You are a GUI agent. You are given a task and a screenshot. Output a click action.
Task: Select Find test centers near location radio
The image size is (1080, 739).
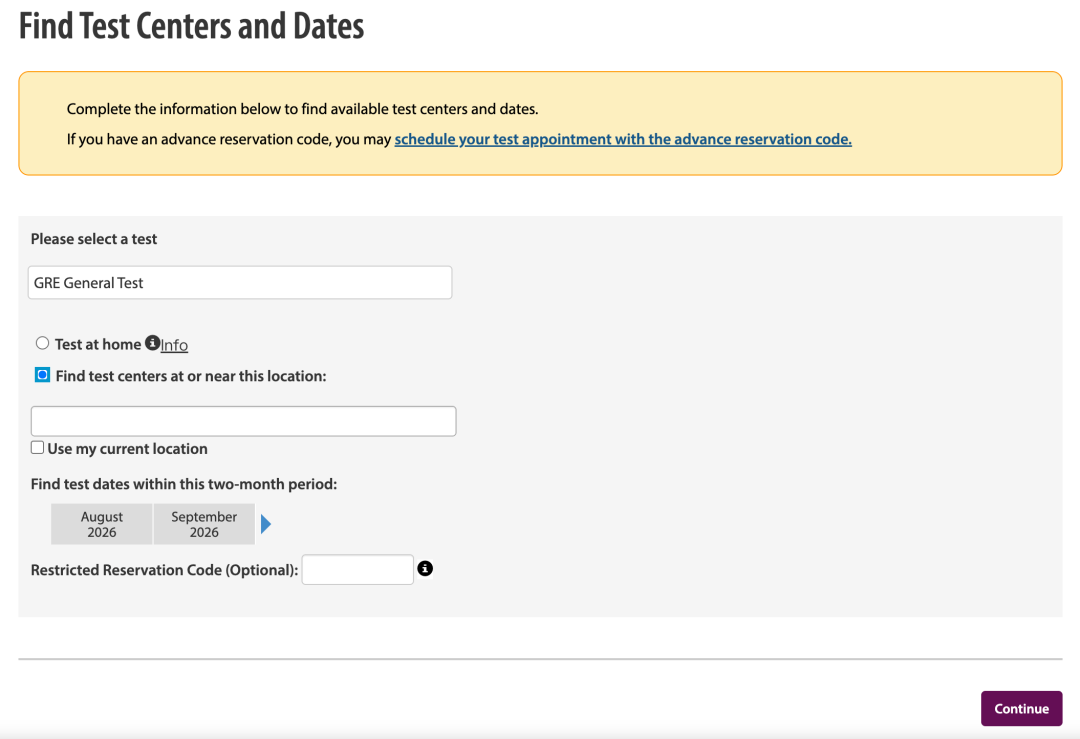coord(43,375)
